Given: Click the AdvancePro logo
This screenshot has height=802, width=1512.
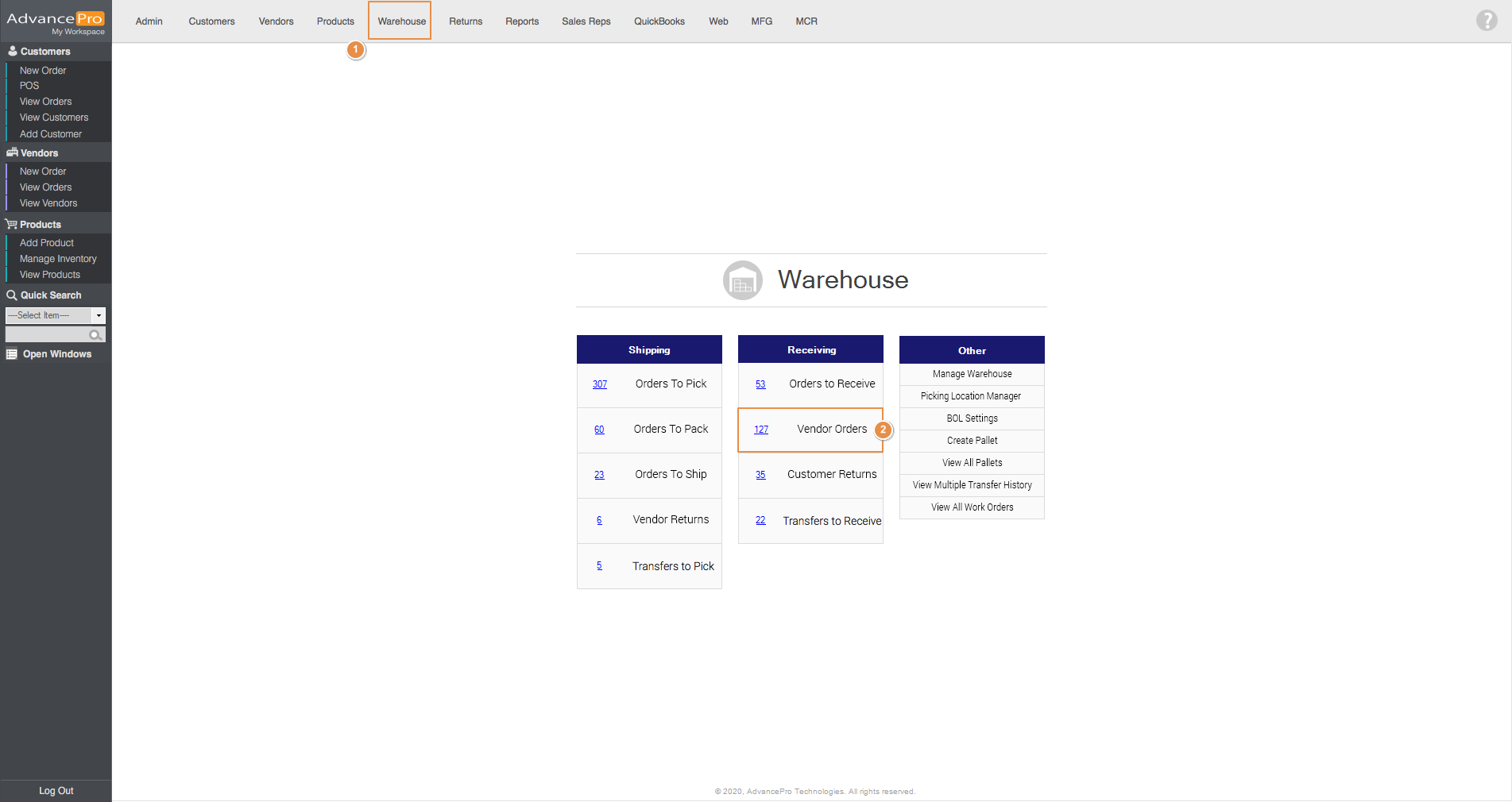Looking at the screenshot, I should [56, 21].
